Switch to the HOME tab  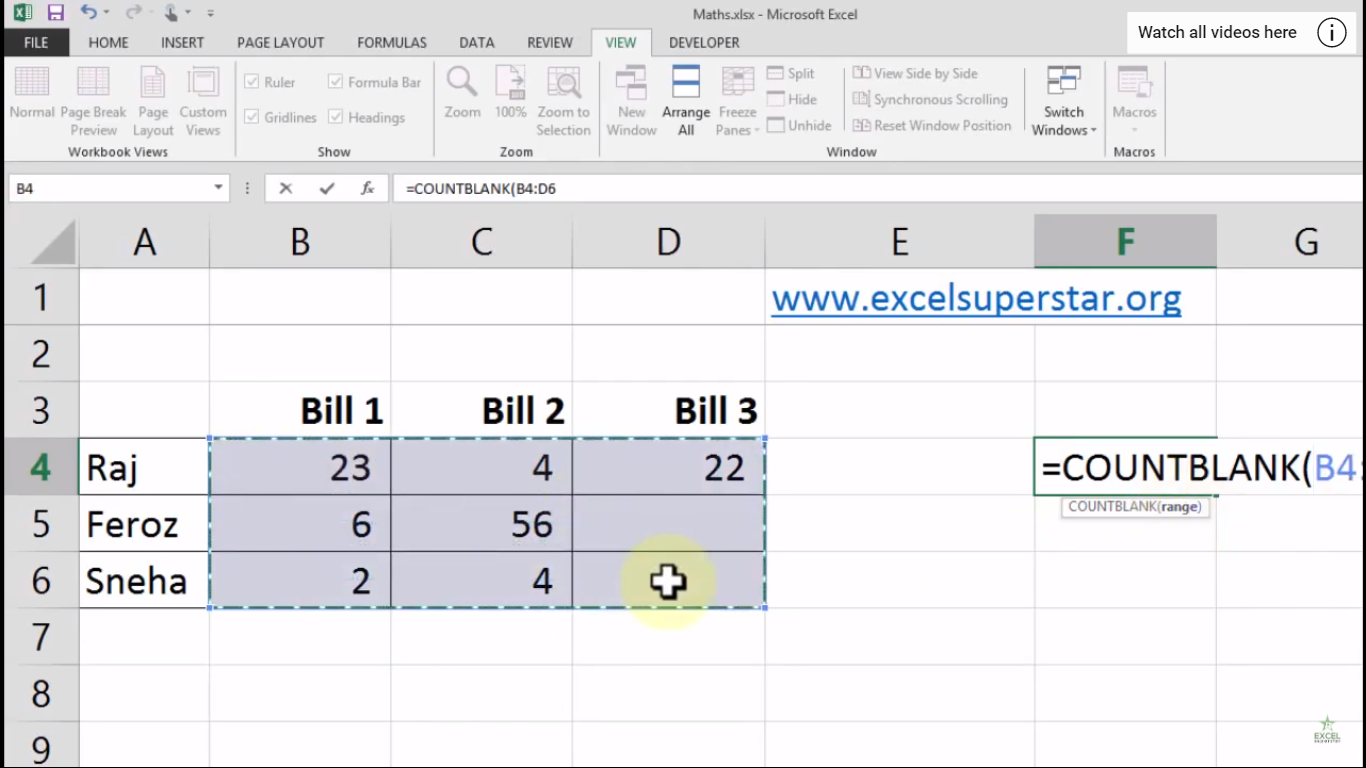(x=108, y=43)
